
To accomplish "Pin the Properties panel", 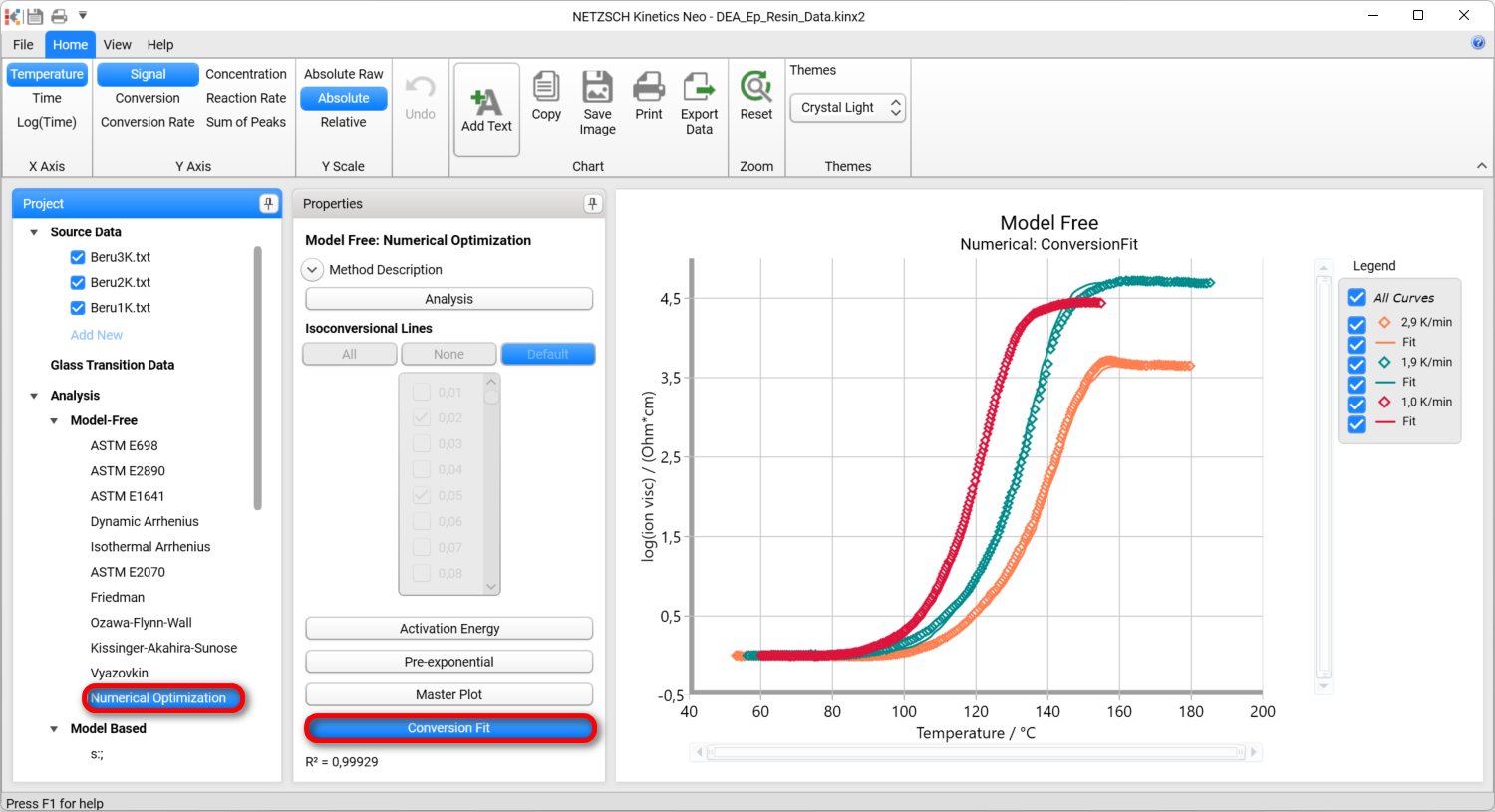I will pyautogui.click(x=592, y=204).
